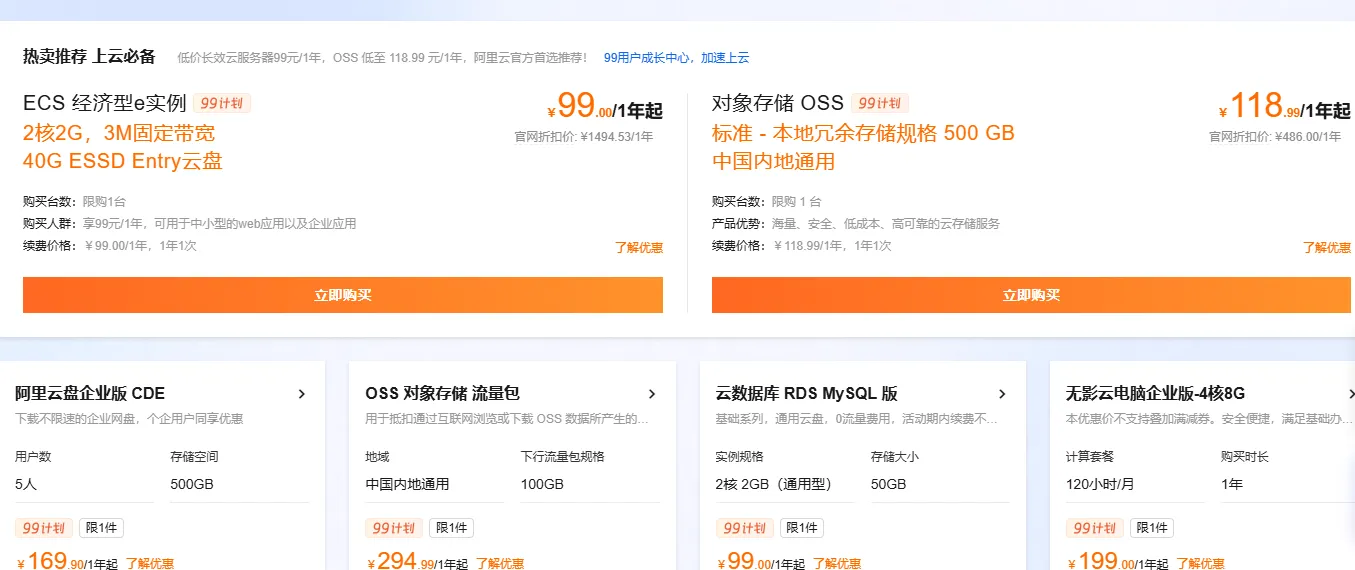Click the 限1件 tag in RDS MySQL card
Viewport: 1355px width, 570px height.
(801, 528)
